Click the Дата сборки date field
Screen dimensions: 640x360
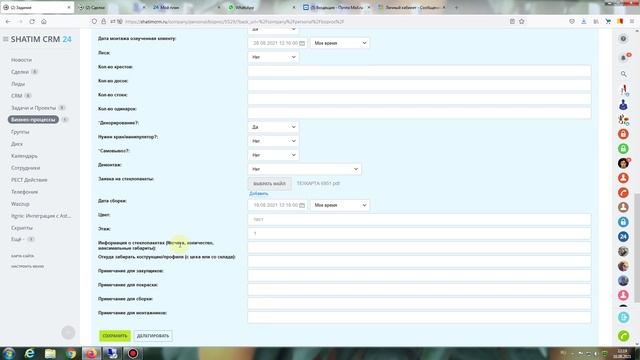[x=277, y=205]
